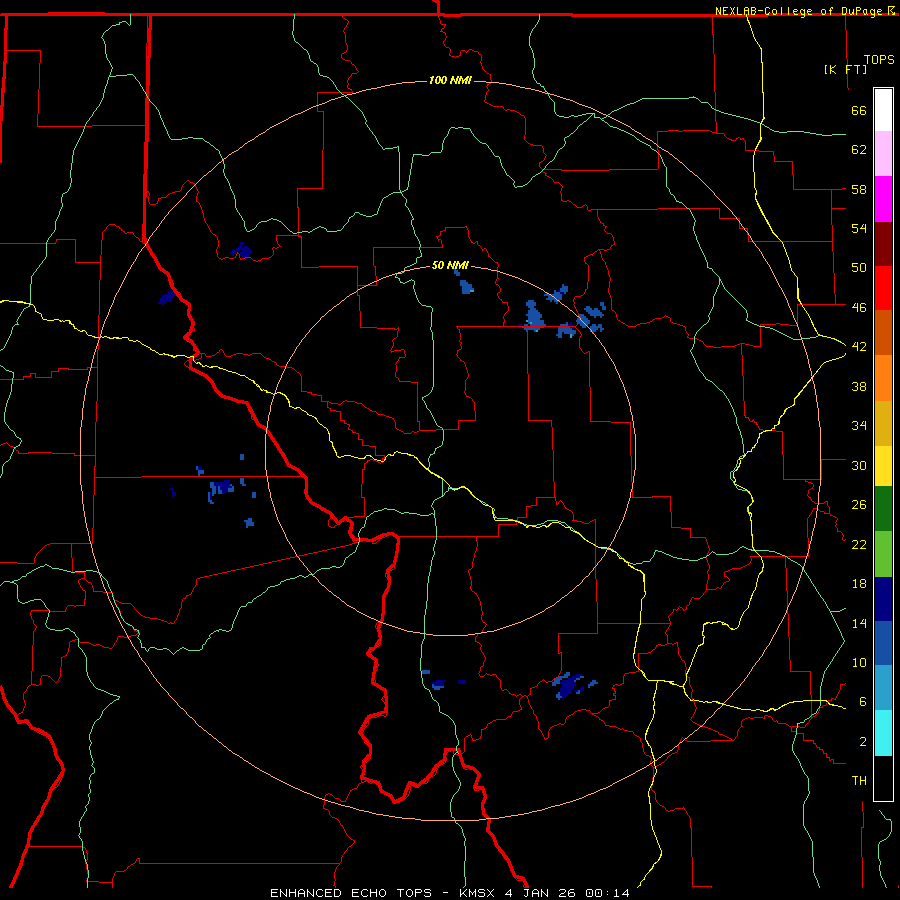Image resolution: width=900 pixels, height=900 pixels.
Task: Click the 54 legend value
Action: coord(859,228)
